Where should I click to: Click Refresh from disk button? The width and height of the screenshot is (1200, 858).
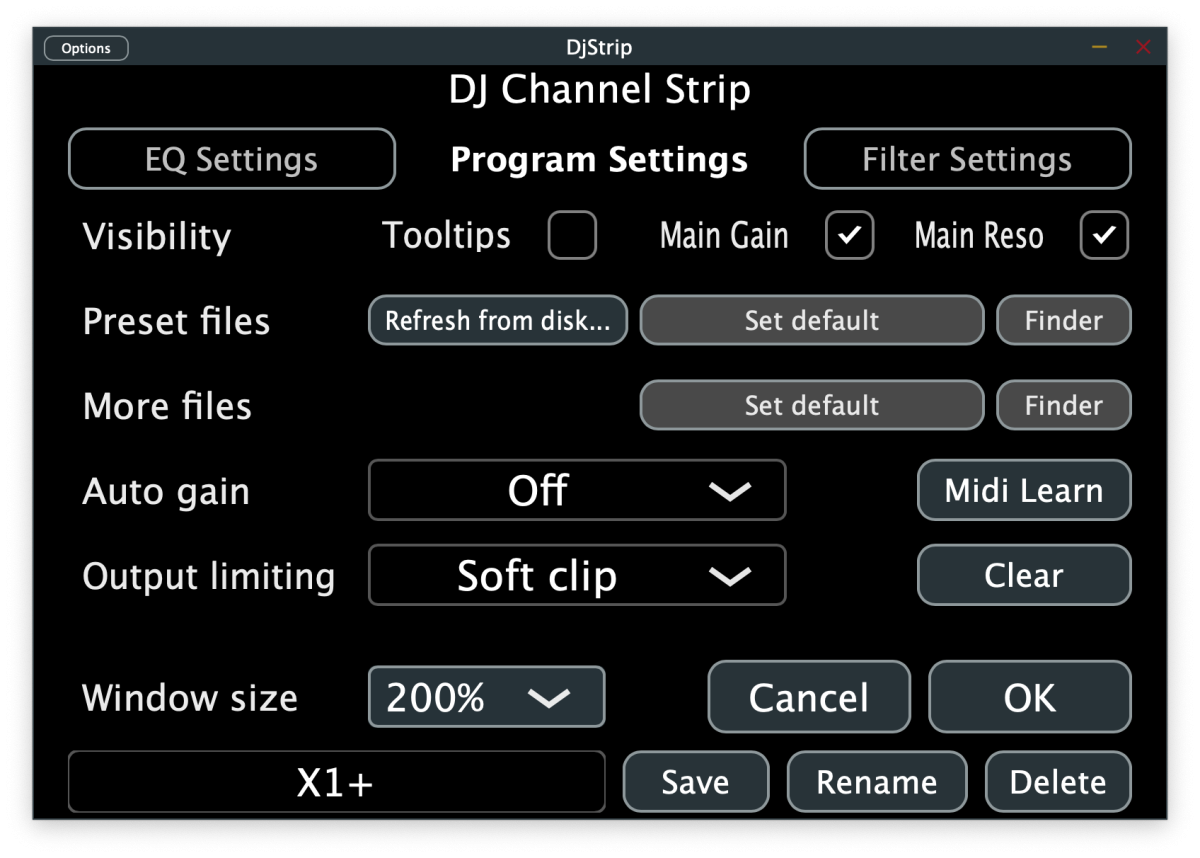498,321
